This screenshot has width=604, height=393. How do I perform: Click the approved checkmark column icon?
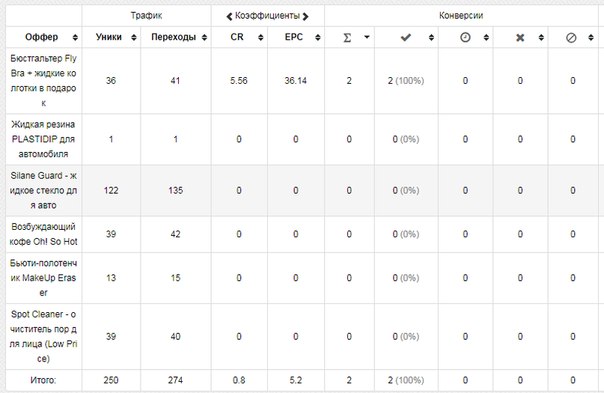406,37
